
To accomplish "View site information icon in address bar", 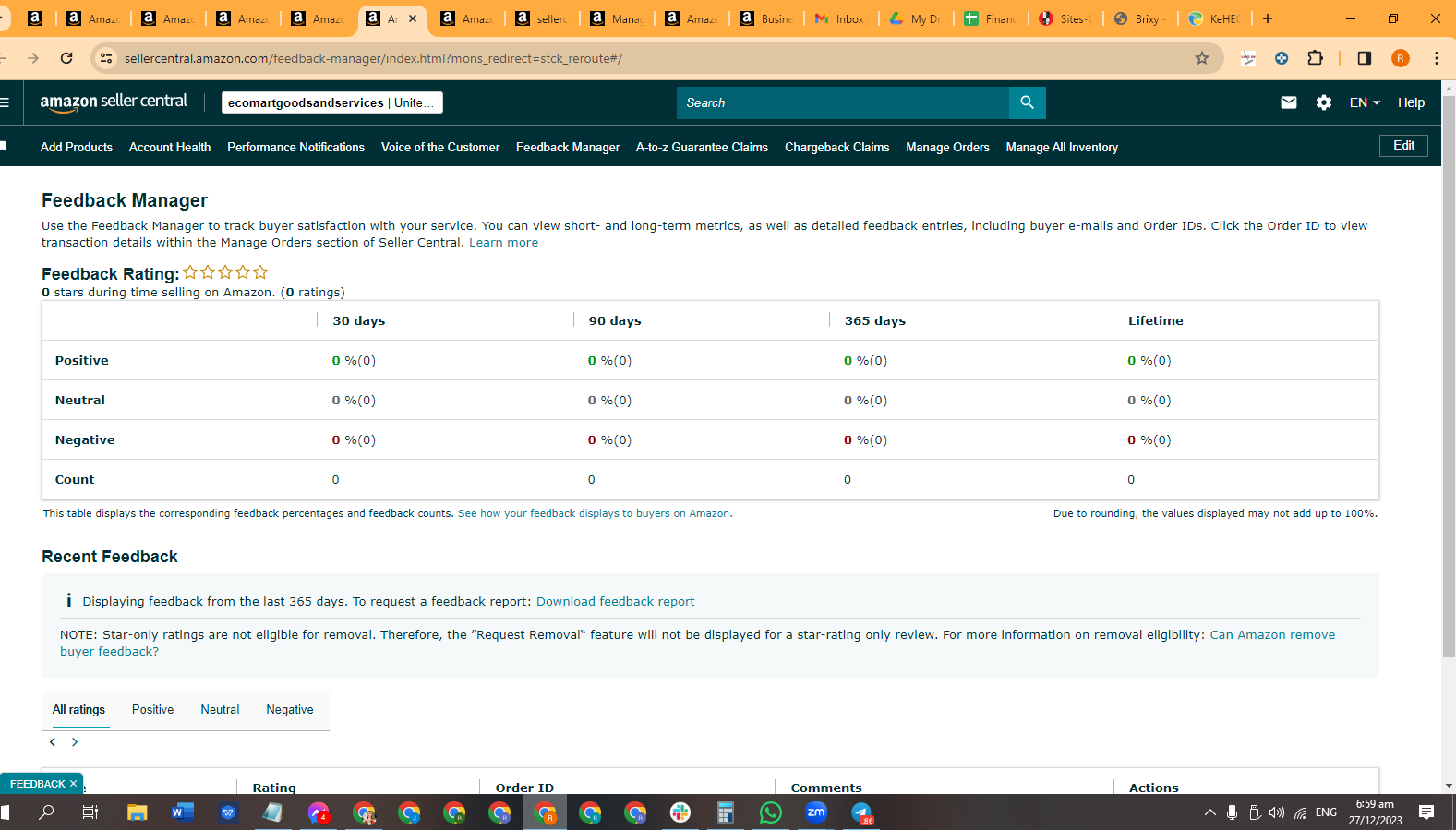I will point(106,58).
